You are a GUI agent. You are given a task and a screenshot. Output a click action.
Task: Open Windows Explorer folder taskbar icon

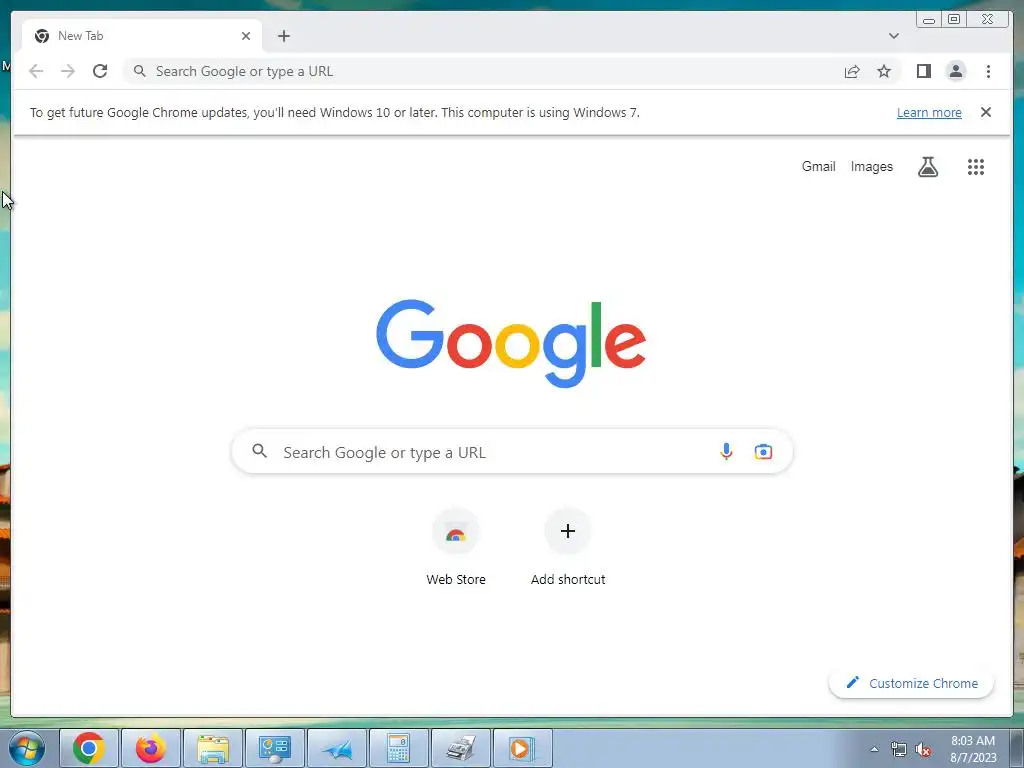(213, 748)
